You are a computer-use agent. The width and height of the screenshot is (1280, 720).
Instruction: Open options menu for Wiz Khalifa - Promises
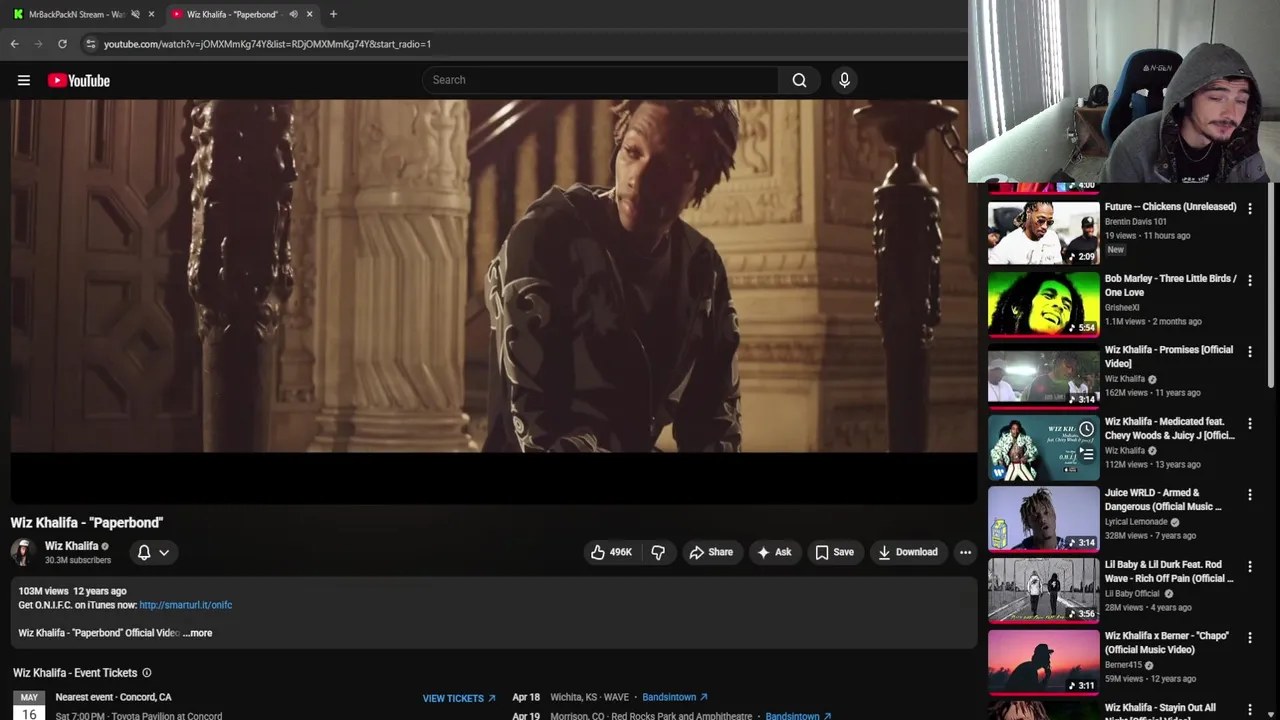[1249, 351]
